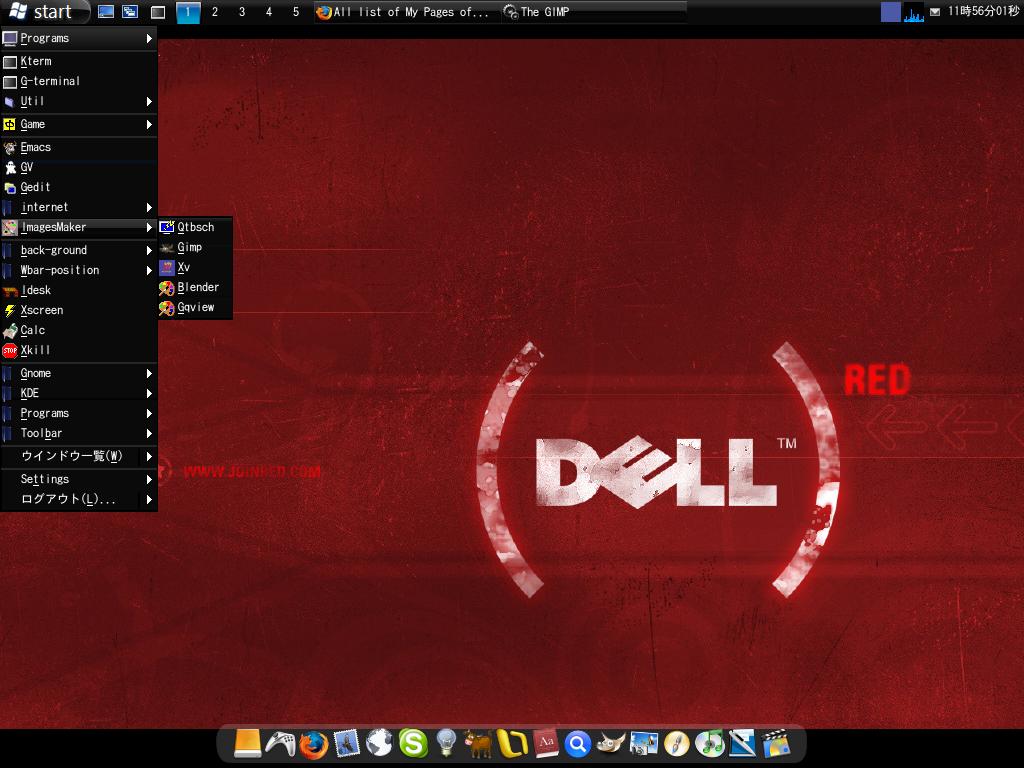Expand the Game submenu
The width and height of the screenshot is (1024, 768).
point(79,124)
